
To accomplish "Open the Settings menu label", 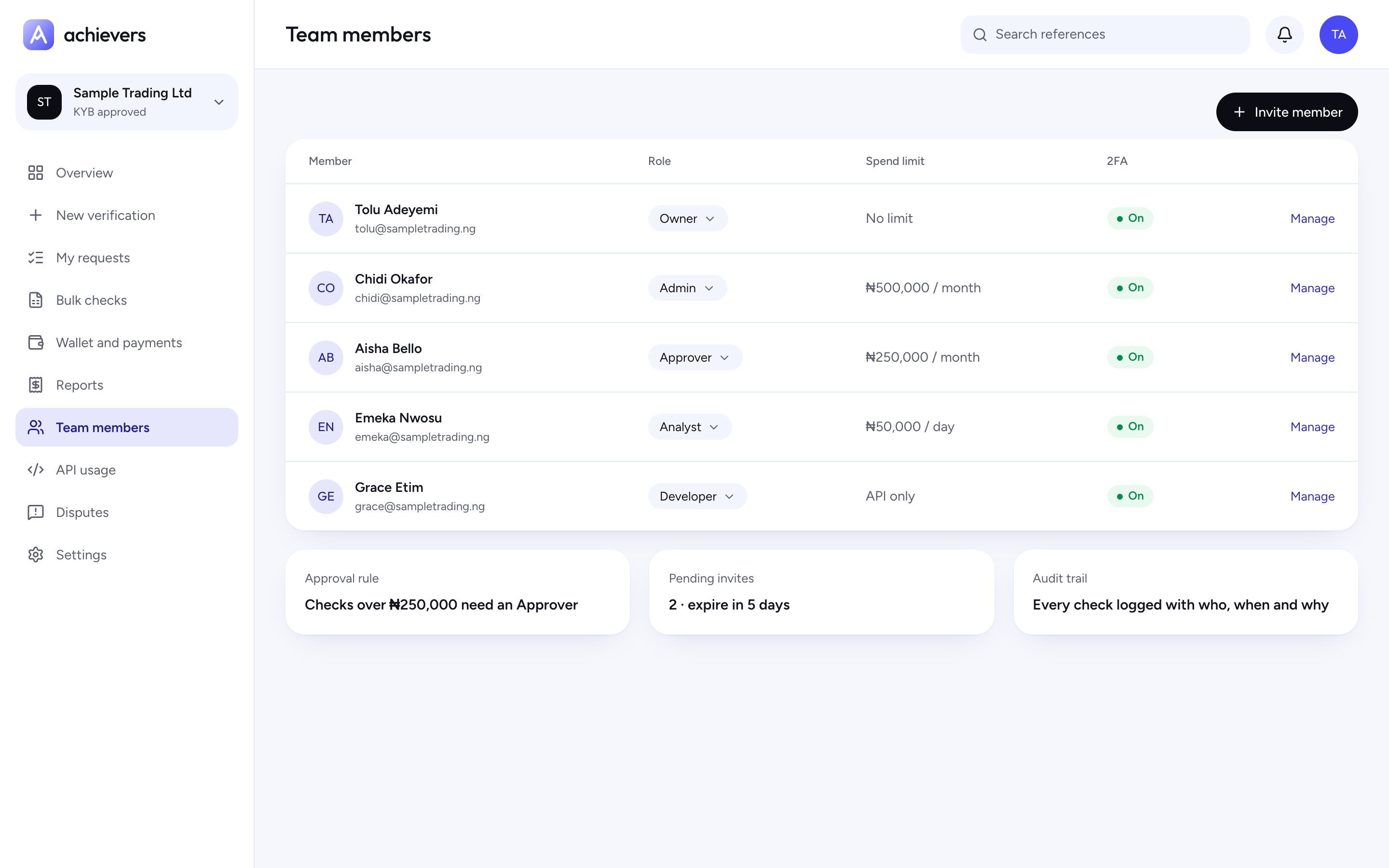I will click(x=82, y=555).
